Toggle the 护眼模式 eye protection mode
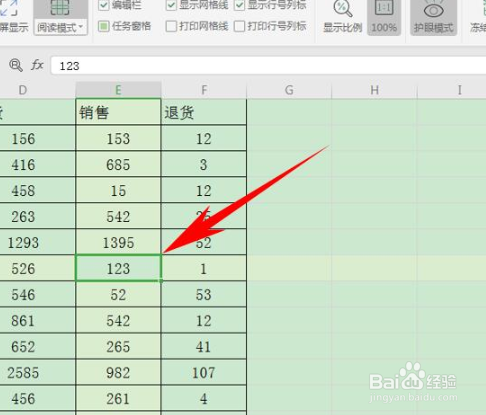The image size is (486, 415). tap(433, 17)
